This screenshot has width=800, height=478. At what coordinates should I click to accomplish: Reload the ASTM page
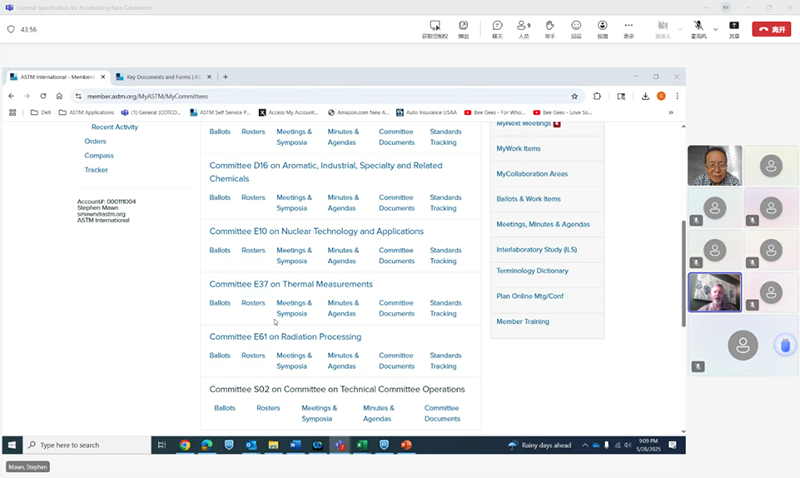point(44,96)
